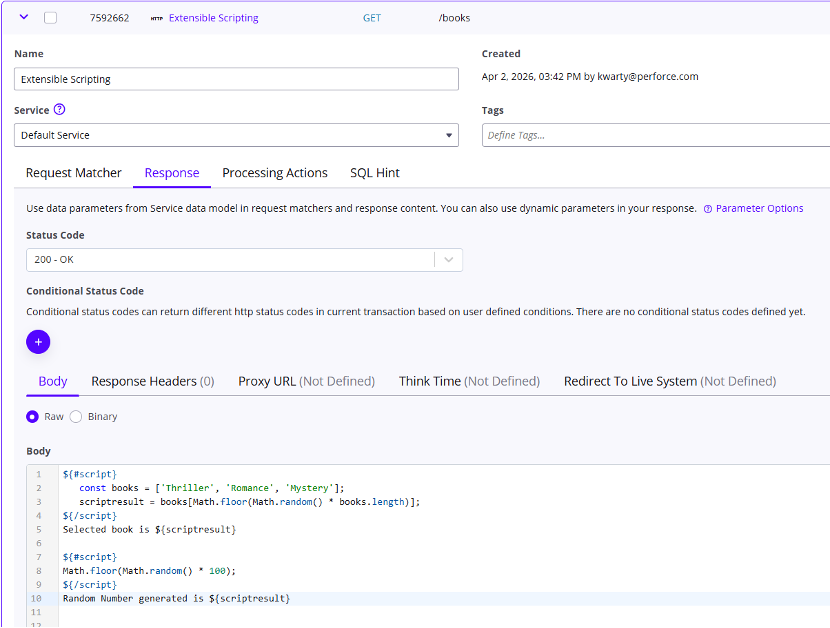Switch to the Processing Actions tab
This screenshot has height=628, width=830.
pos(275,173)
